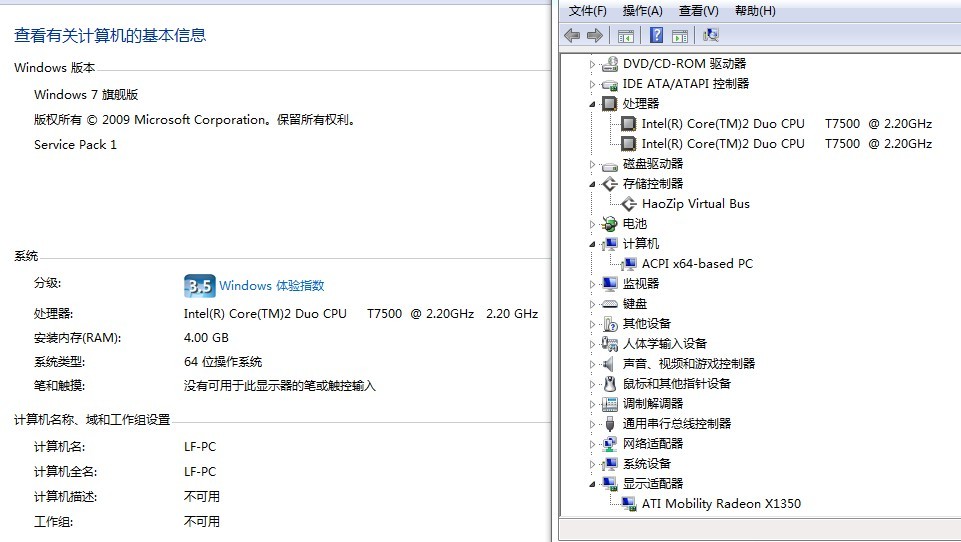Select the 鼠标和其他指针设备 category
961x542 pixels.
click(677, 384)
